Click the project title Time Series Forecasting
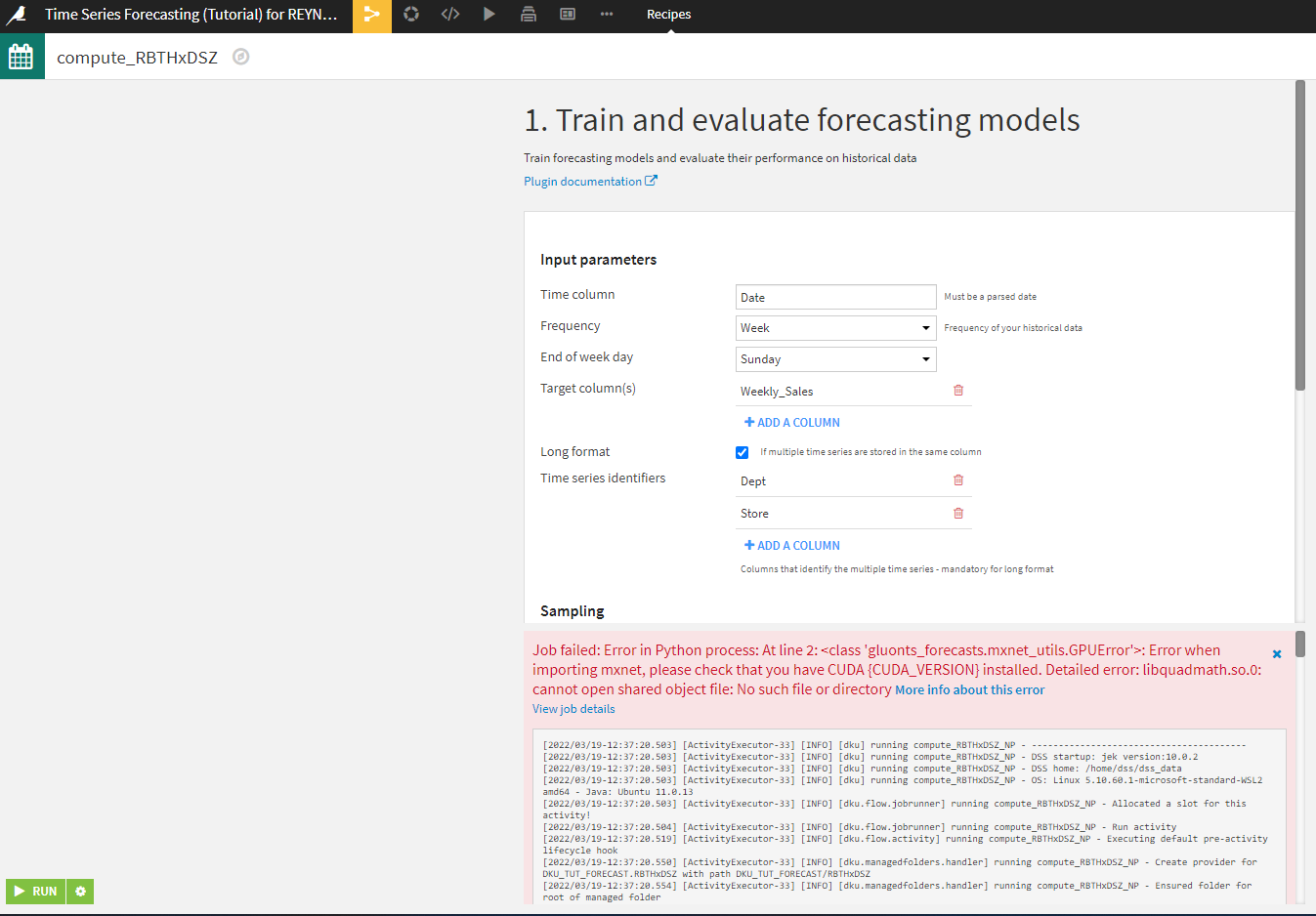This screenshot has height=916, width=1316. pyautogui.click(x=191, y=15)
